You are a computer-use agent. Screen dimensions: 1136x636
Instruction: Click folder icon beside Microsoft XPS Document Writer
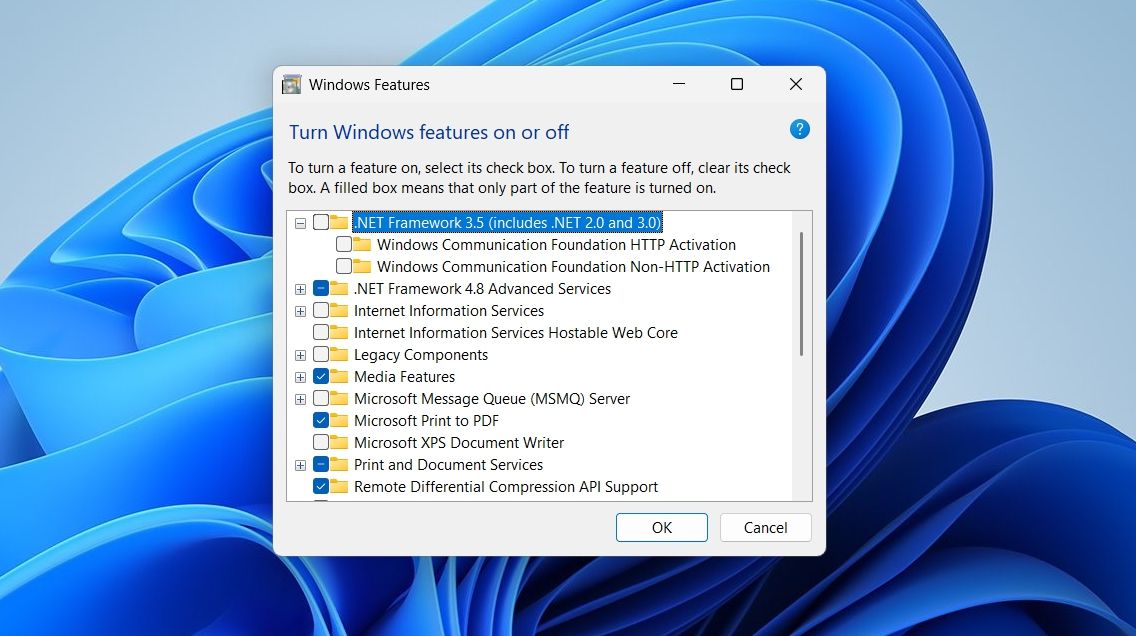pos(339,443)
